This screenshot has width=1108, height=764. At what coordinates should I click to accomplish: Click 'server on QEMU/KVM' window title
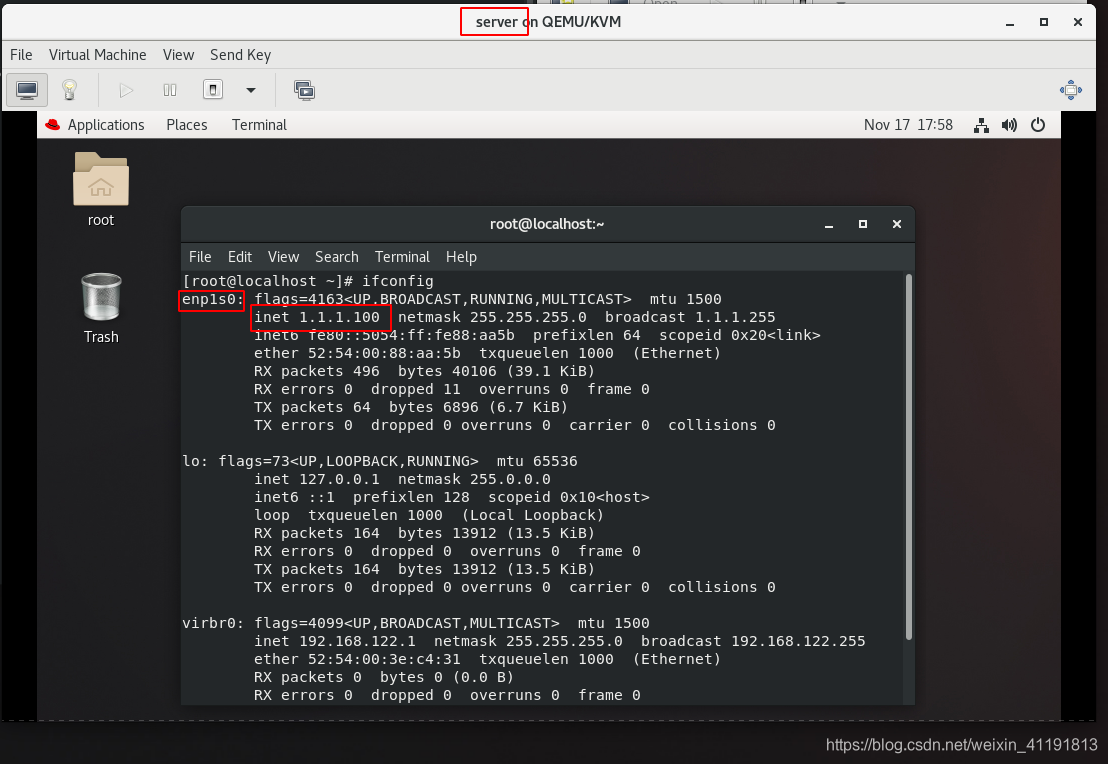548,22
